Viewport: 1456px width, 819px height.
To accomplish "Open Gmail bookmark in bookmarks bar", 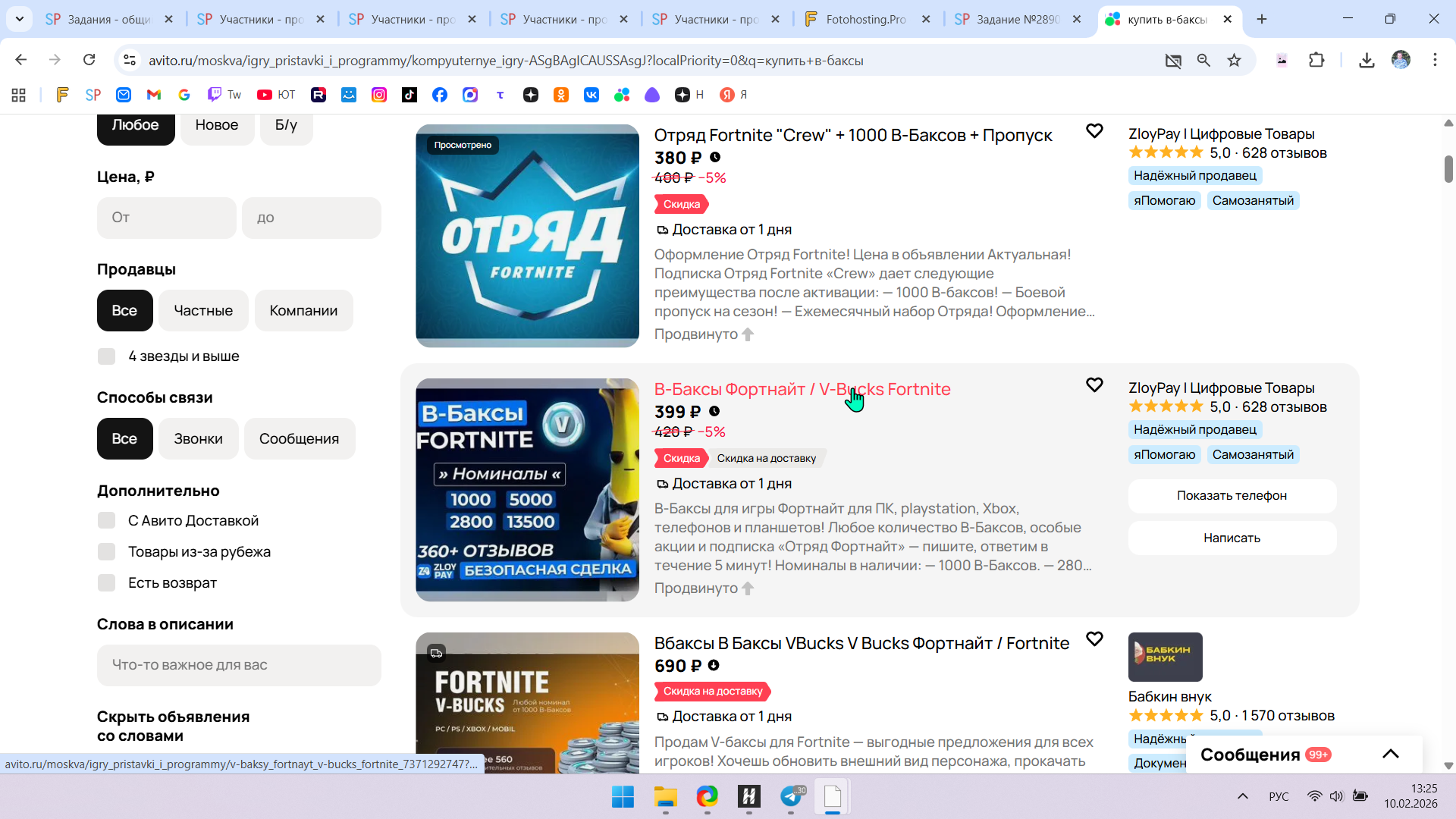I will (154, 95).
